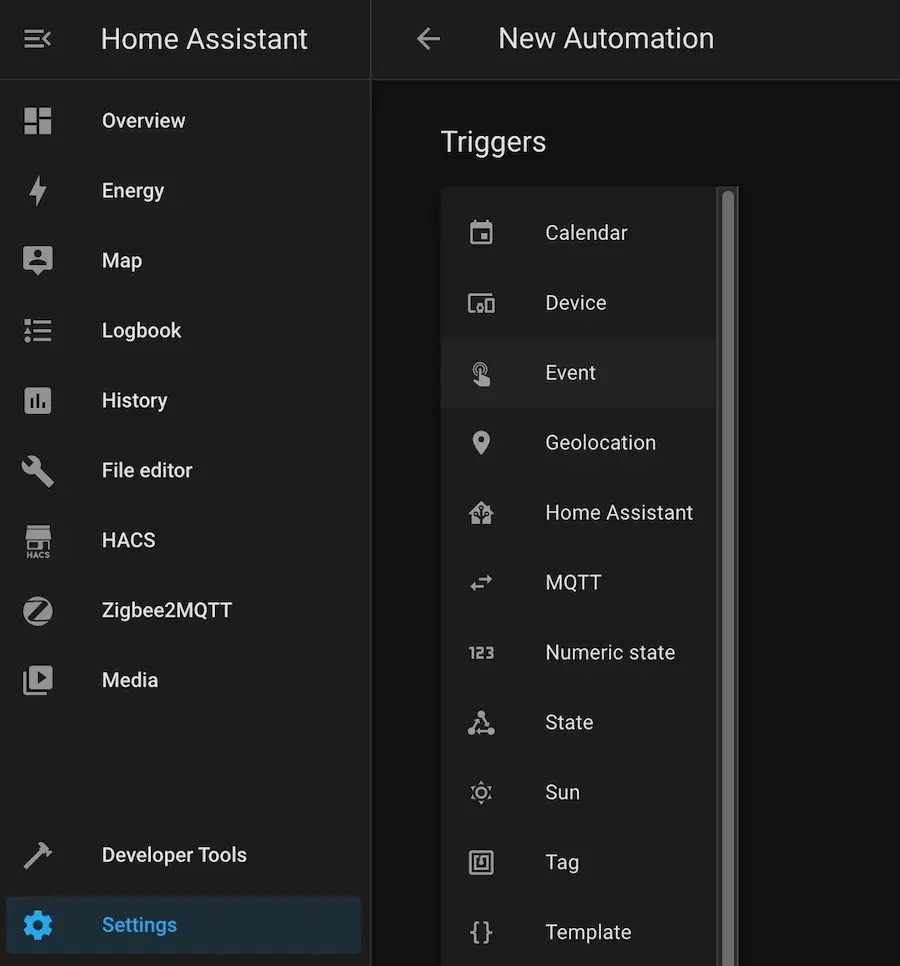Open the Media browser
This screenshot has height=966, width=900.
click(x=130, y=681)
